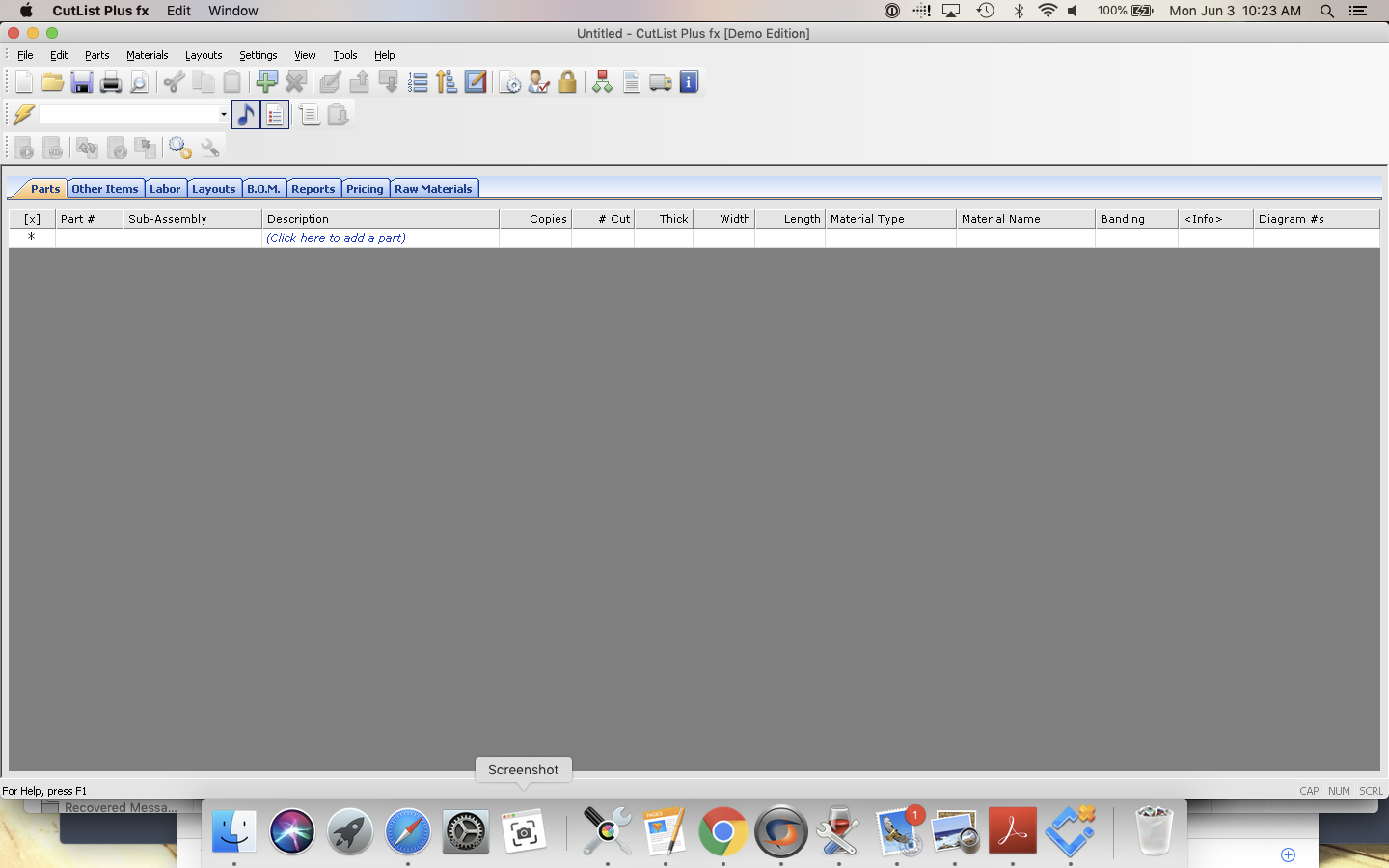Click the layout play icon in third toolbar
This screenshot has height=868, width=1389.
(x=24, y=148)
